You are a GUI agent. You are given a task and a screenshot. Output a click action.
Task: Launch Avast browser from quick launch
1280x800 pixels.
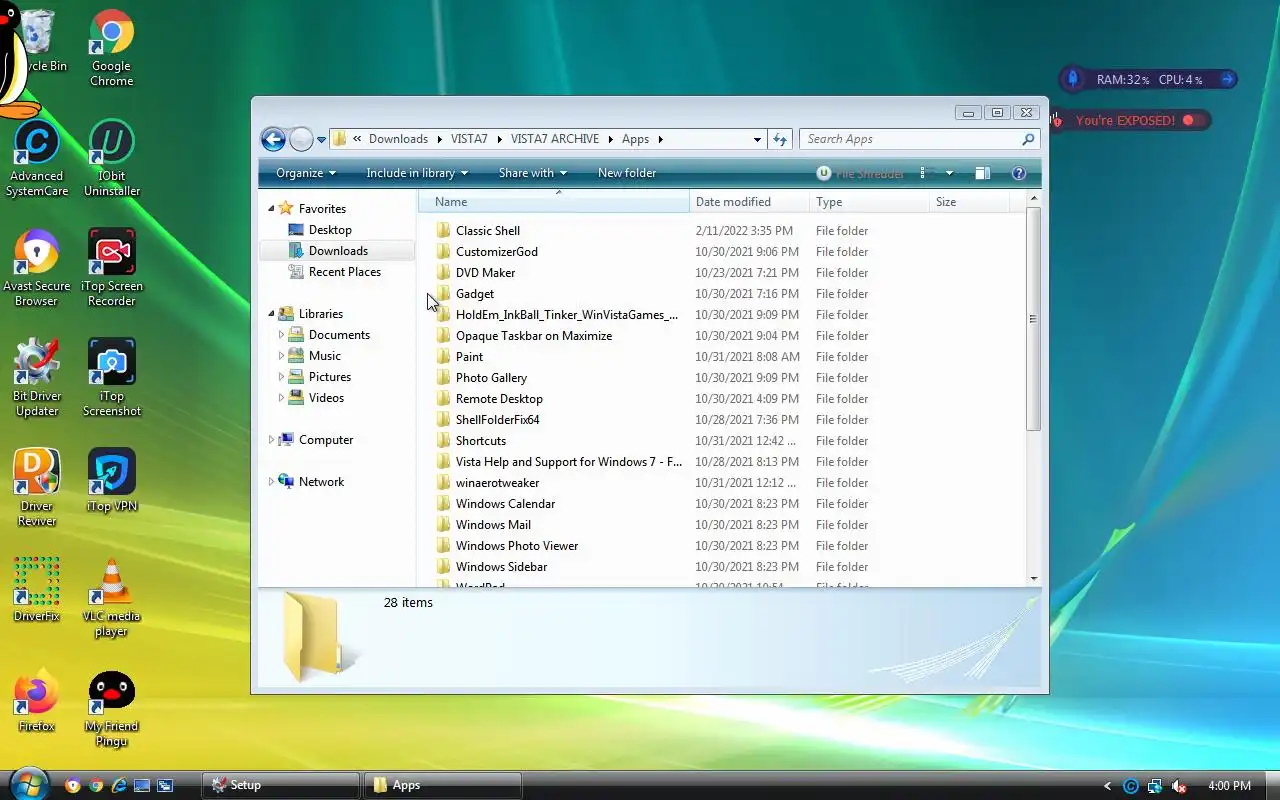(x=72, y=786)
